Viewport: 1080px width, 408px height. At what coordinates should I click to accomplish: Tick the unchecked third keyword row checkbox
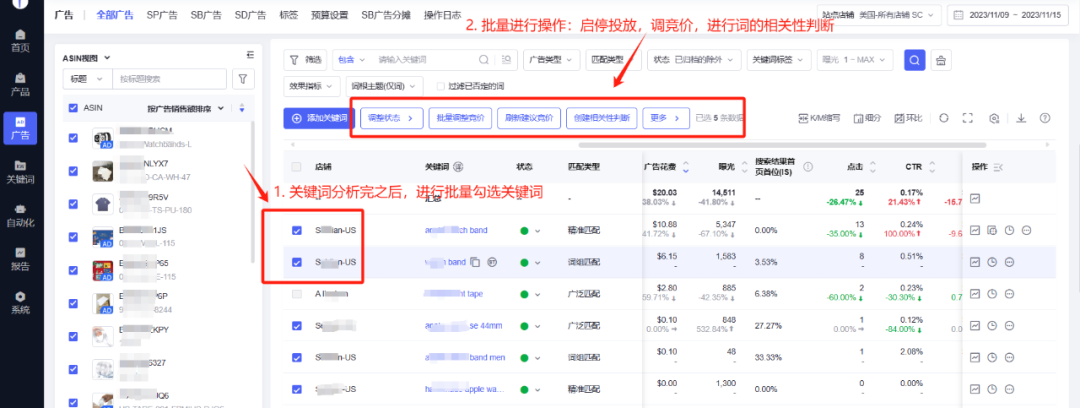pos(296,294)
